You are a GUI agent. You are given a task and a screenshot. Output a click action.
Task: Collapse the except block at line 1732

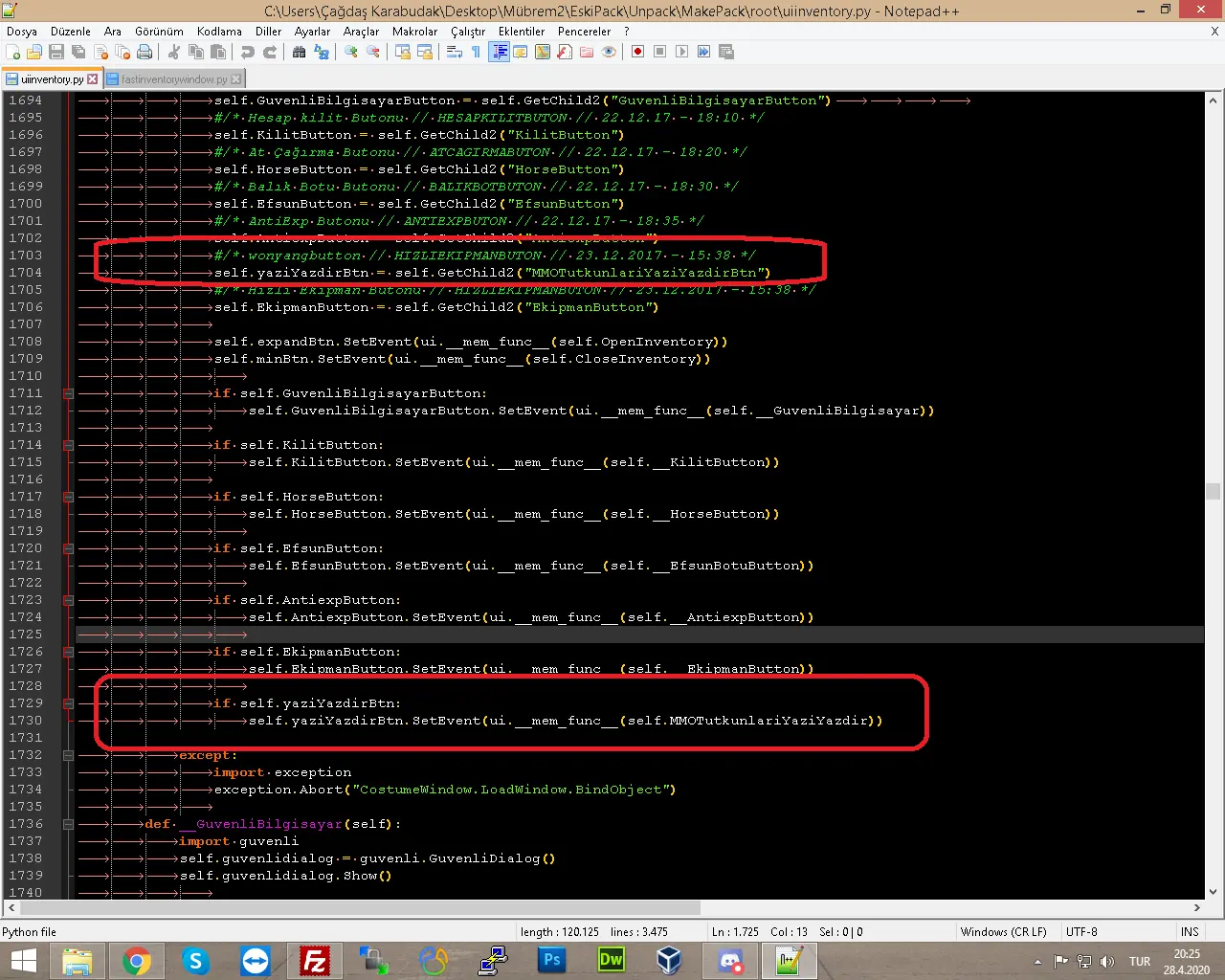coord(69,755)
